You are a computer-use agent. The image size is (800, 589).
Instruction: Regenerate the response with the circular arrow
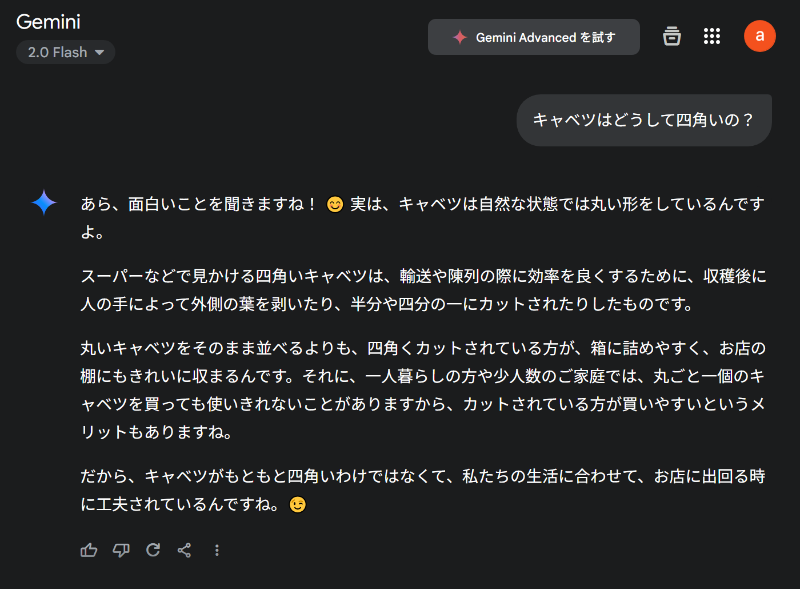153,550
